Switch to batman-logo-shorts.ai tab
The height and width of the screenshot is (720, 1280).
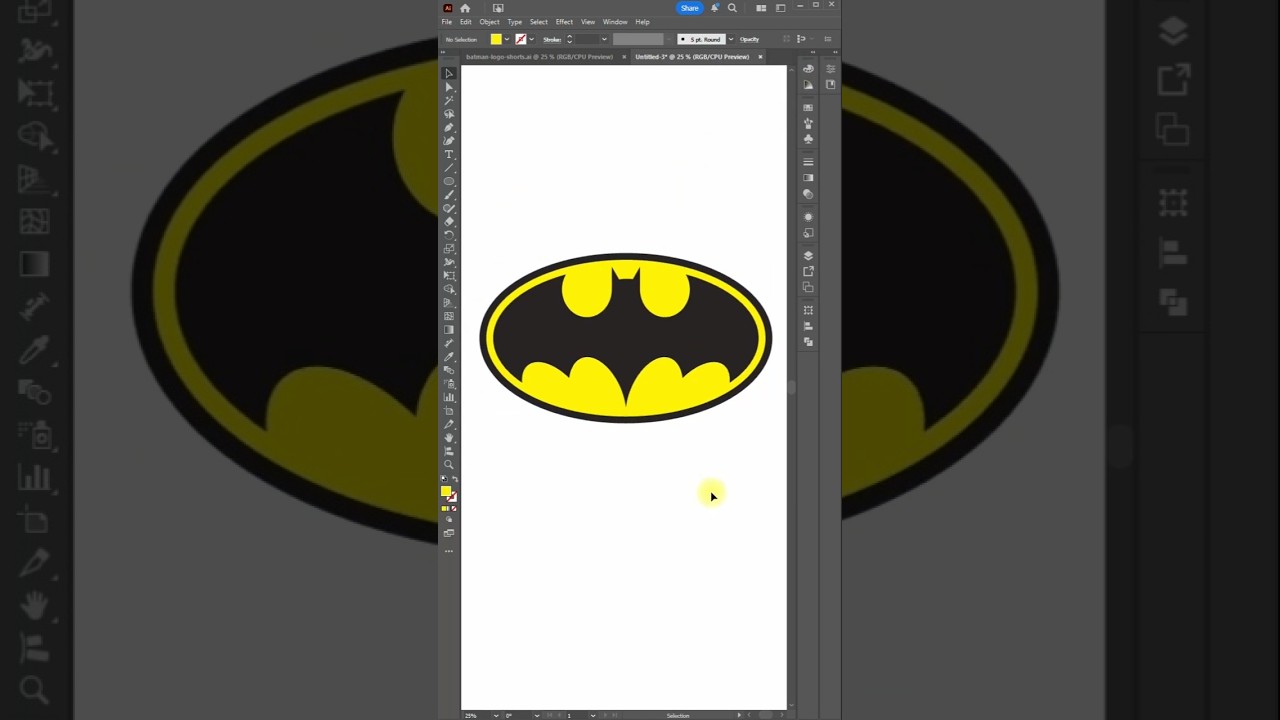point(540,57)
